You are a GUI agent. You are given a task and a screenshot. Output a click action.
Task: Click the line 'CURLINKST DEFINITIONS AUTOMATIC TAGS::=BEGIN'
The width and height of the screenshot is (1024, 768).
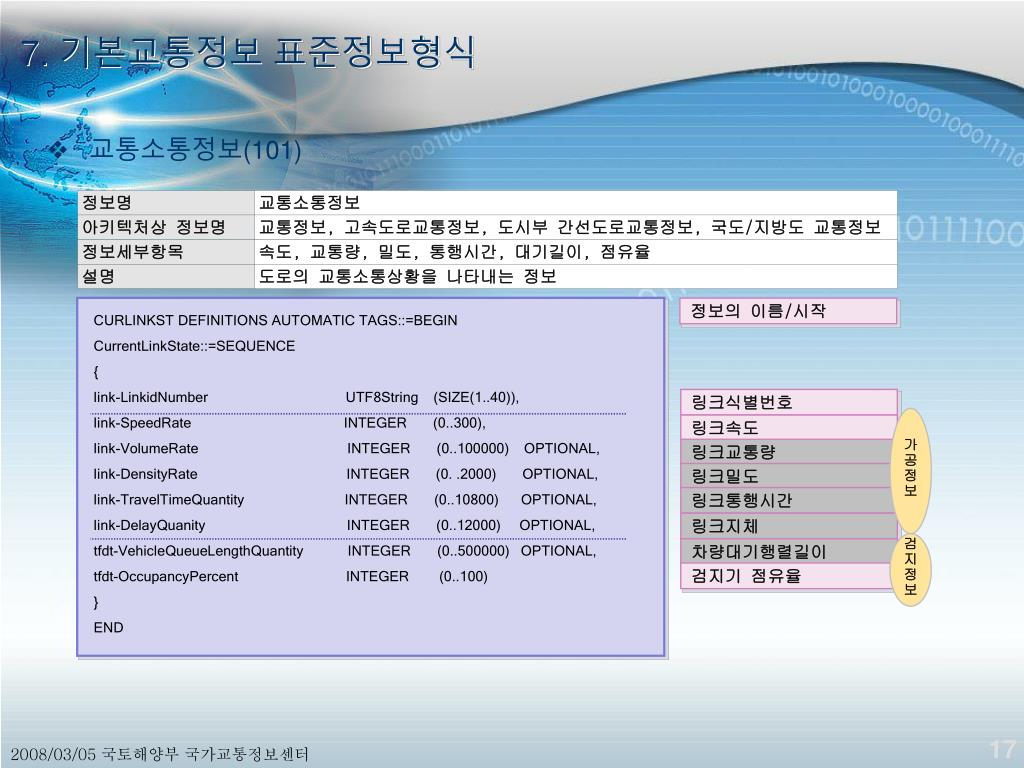[275, 321]
